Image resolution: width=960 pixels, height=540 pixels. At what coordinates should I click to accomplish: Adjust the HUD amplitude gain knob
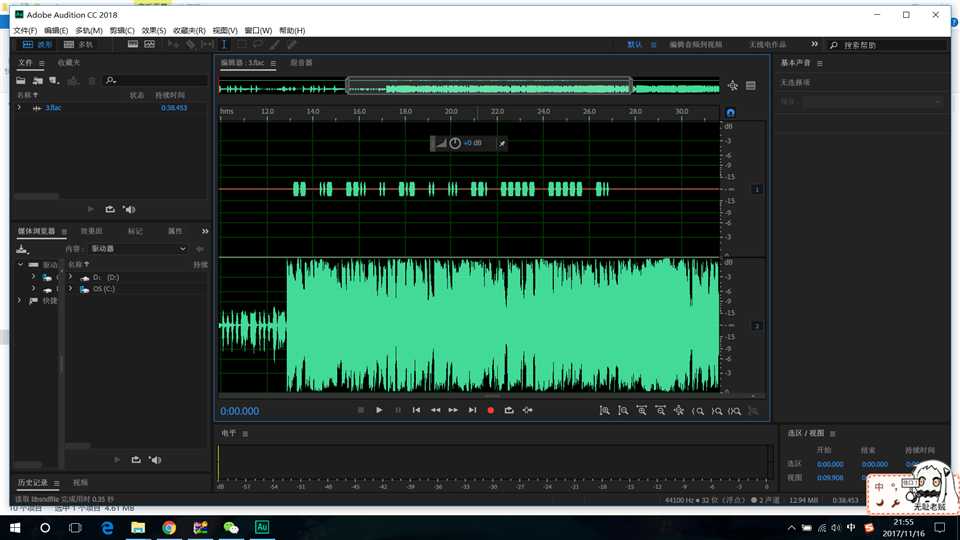coord(455,143)
